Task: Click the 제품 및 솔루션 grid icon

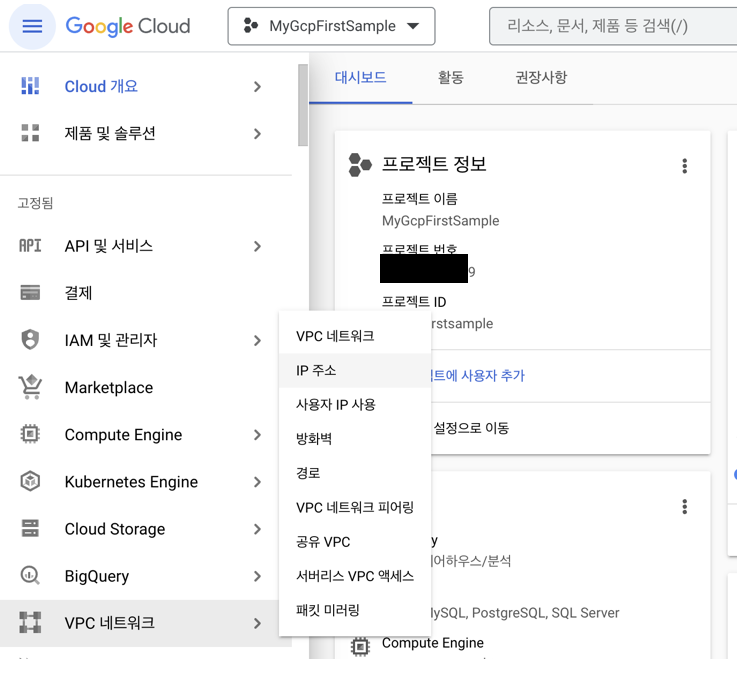Action: coord(30,133)
